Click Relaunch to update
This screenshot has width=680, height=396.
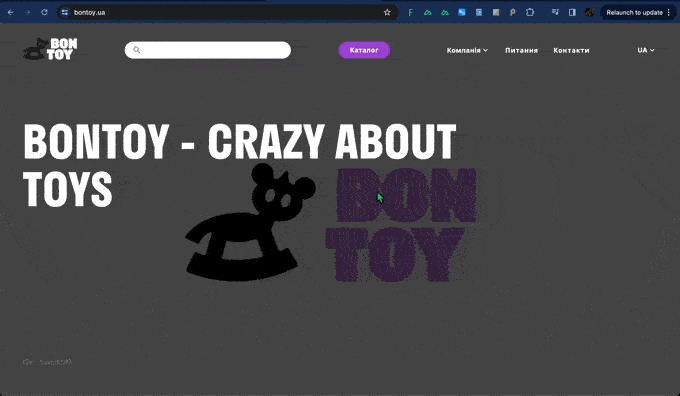click(x=634, y=13)
